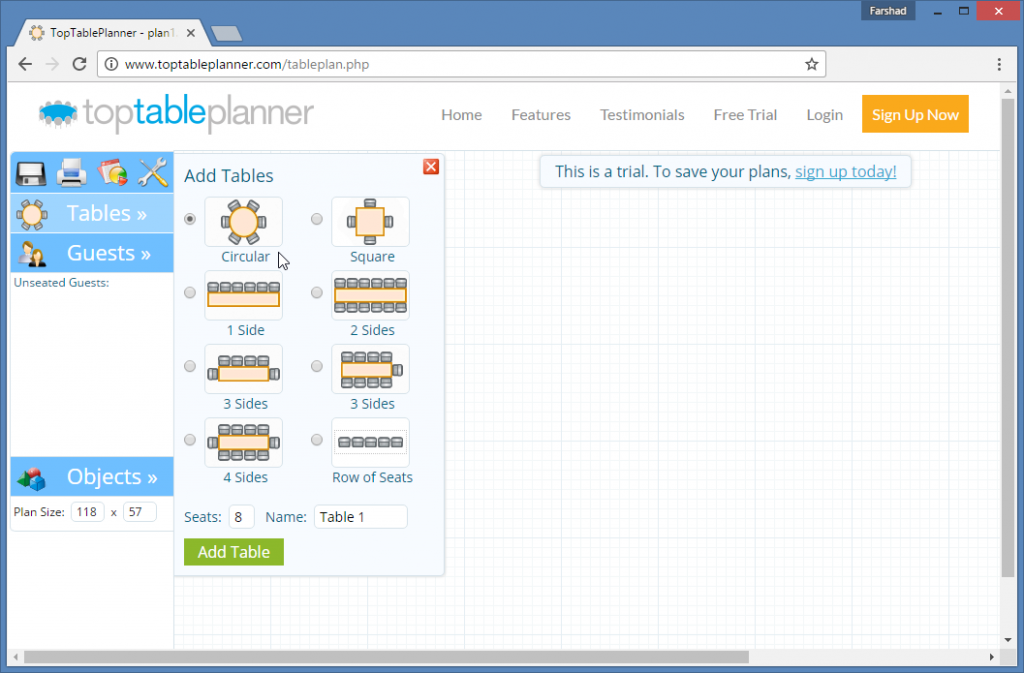The width and height of the screenshot is (1024, 673).
Task: Open the wrench and screwdriver settings icon
Action: (x=153, y=173)
